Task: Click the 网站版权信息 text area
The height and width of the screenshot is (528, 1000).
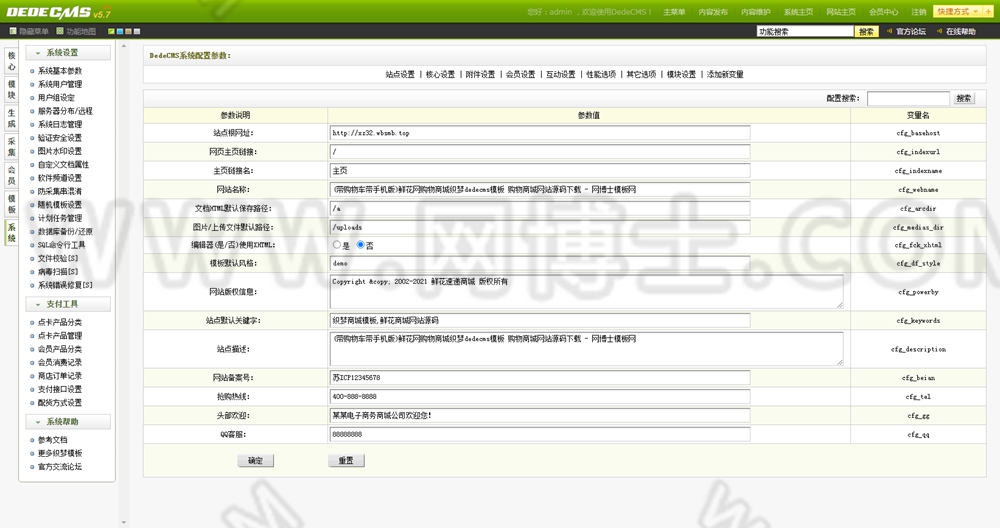Action: click(x=587, y=291)
